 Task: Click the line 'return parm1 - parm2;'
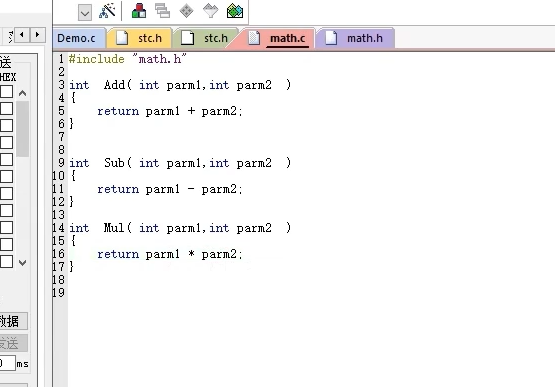click(x=170, y=189)
